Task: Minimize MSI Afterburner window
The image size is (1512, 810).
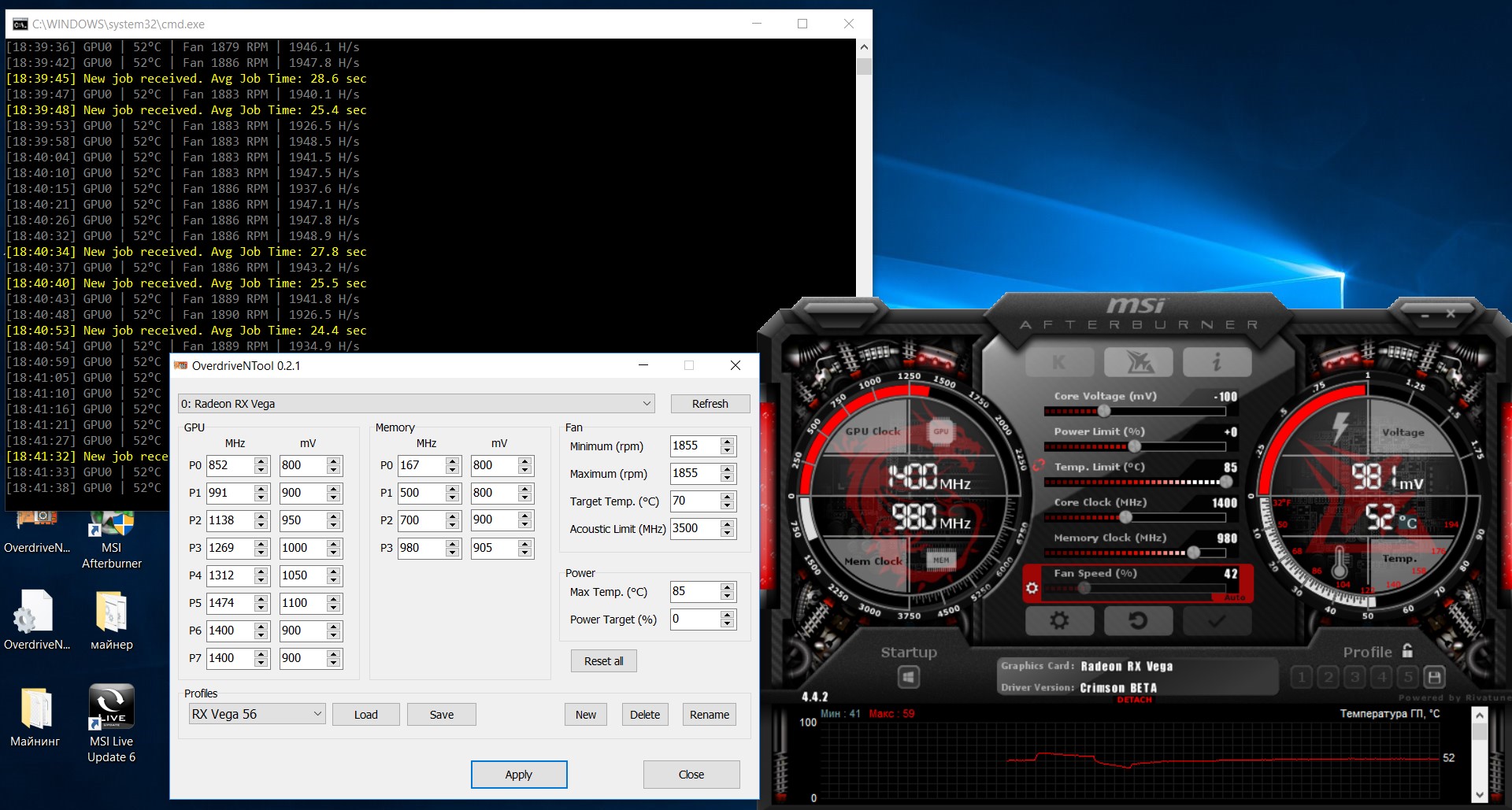Action: (1425, 314)
